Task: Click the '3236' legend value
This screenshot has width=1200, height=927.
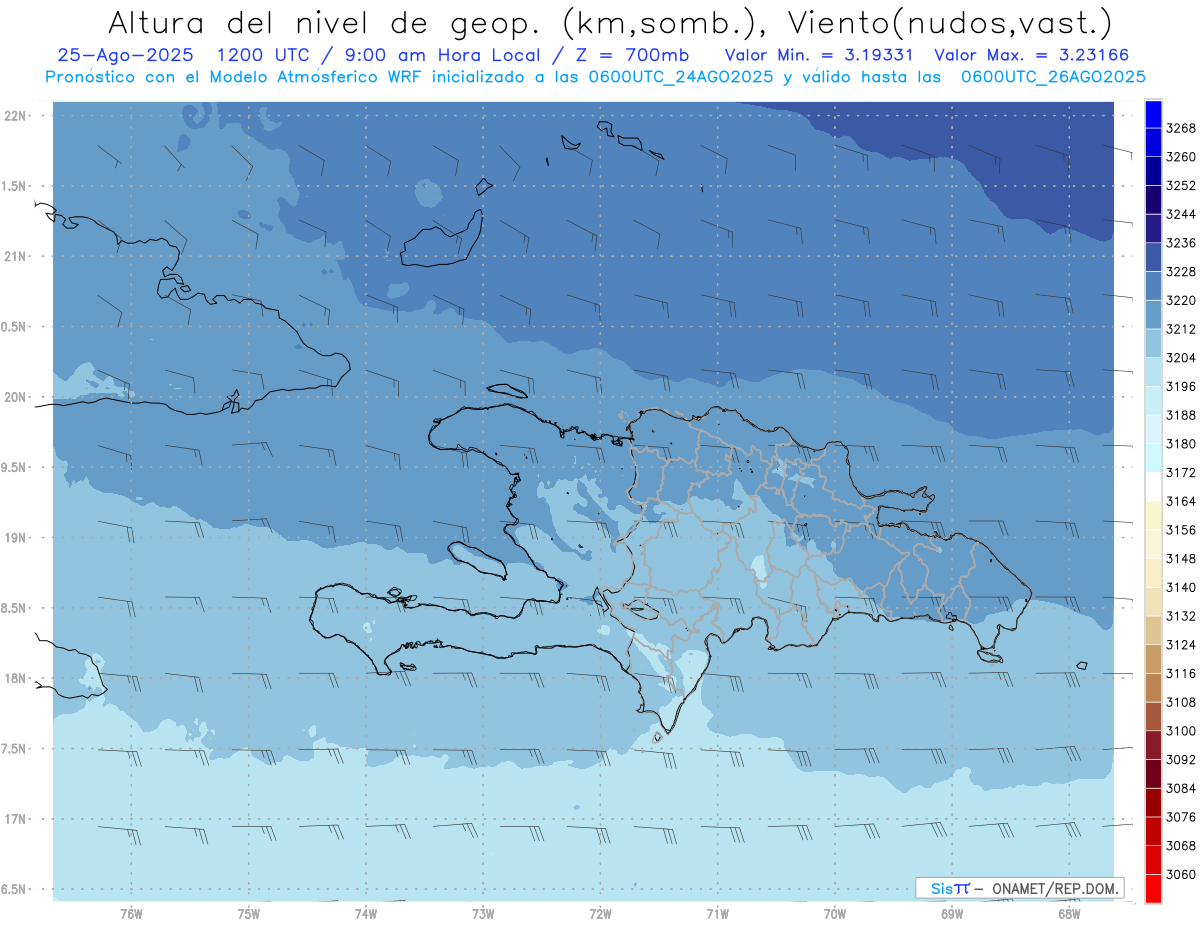Action: point(1181,243)
